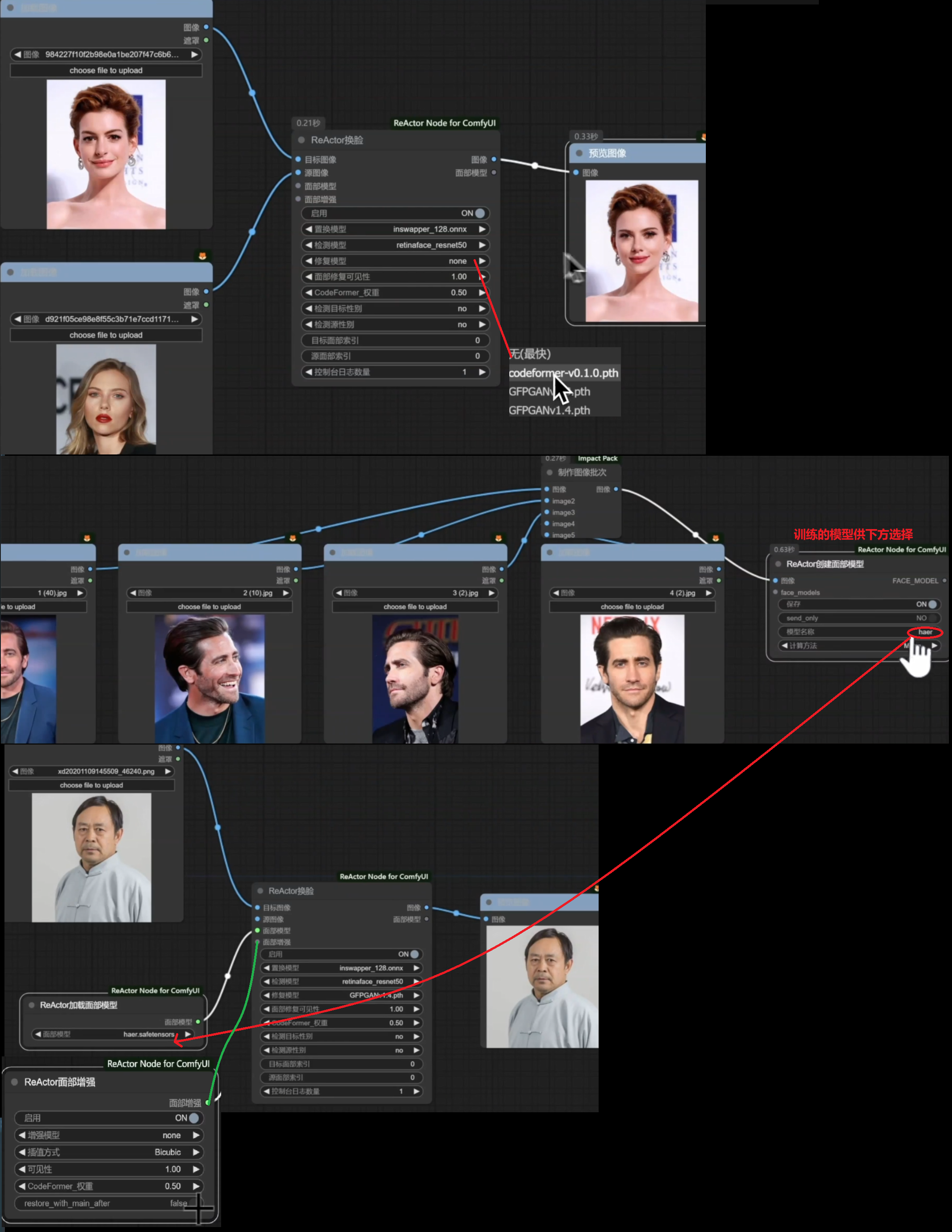Toggle send_only NO switch
This screenshot has width=952, height=1232.
tap(932, 618)
